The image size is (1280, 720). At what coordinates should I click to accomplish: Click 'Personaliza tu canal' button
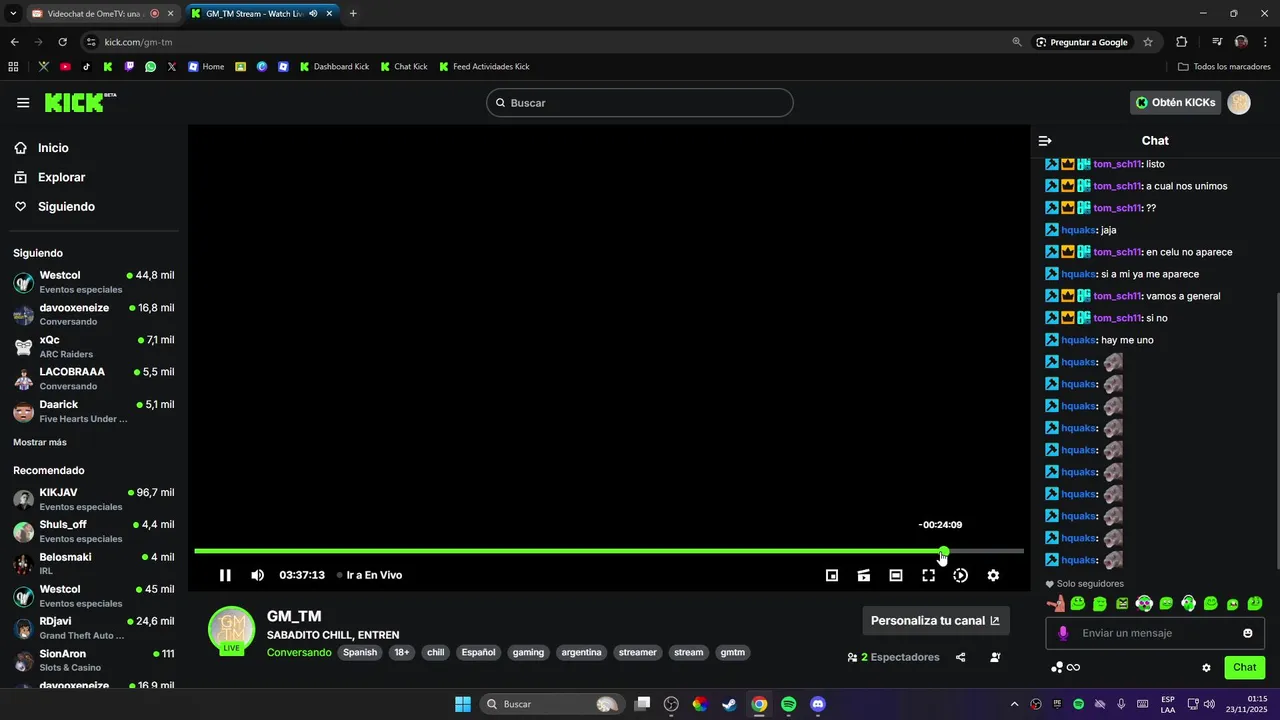point(935,621)
